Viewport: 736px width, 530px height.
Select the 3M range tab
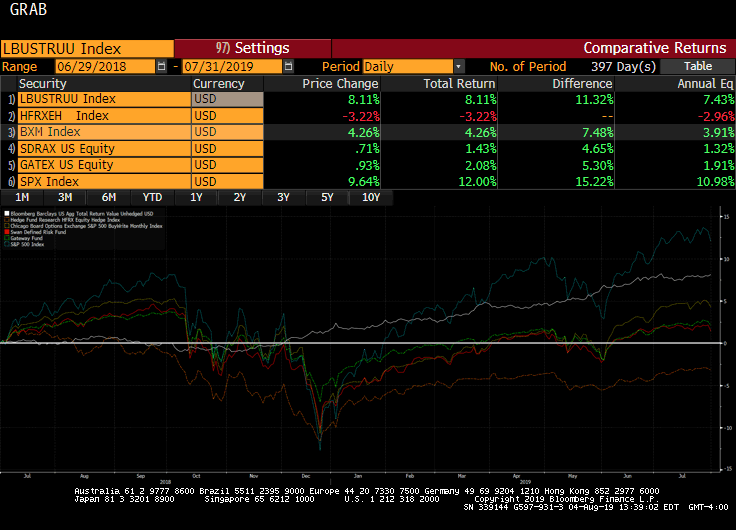(65, 197)
